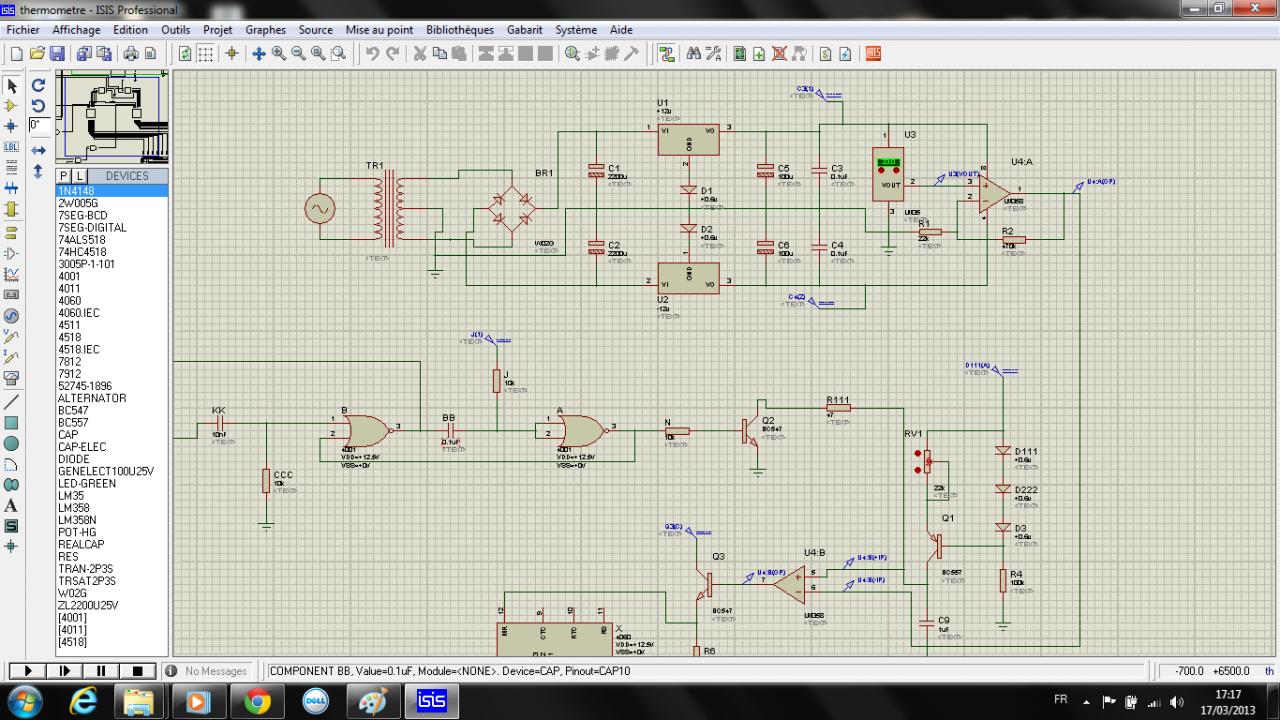1280x720 pixels.
Task: Click the zoom in magnifier icon
Action: 279,54
